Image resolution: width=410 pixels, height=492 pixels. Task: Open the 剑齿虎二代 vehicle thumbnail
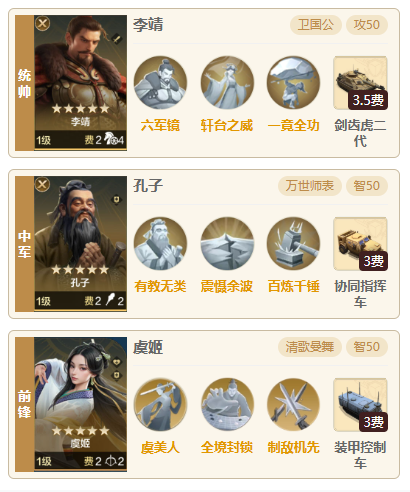360,83
